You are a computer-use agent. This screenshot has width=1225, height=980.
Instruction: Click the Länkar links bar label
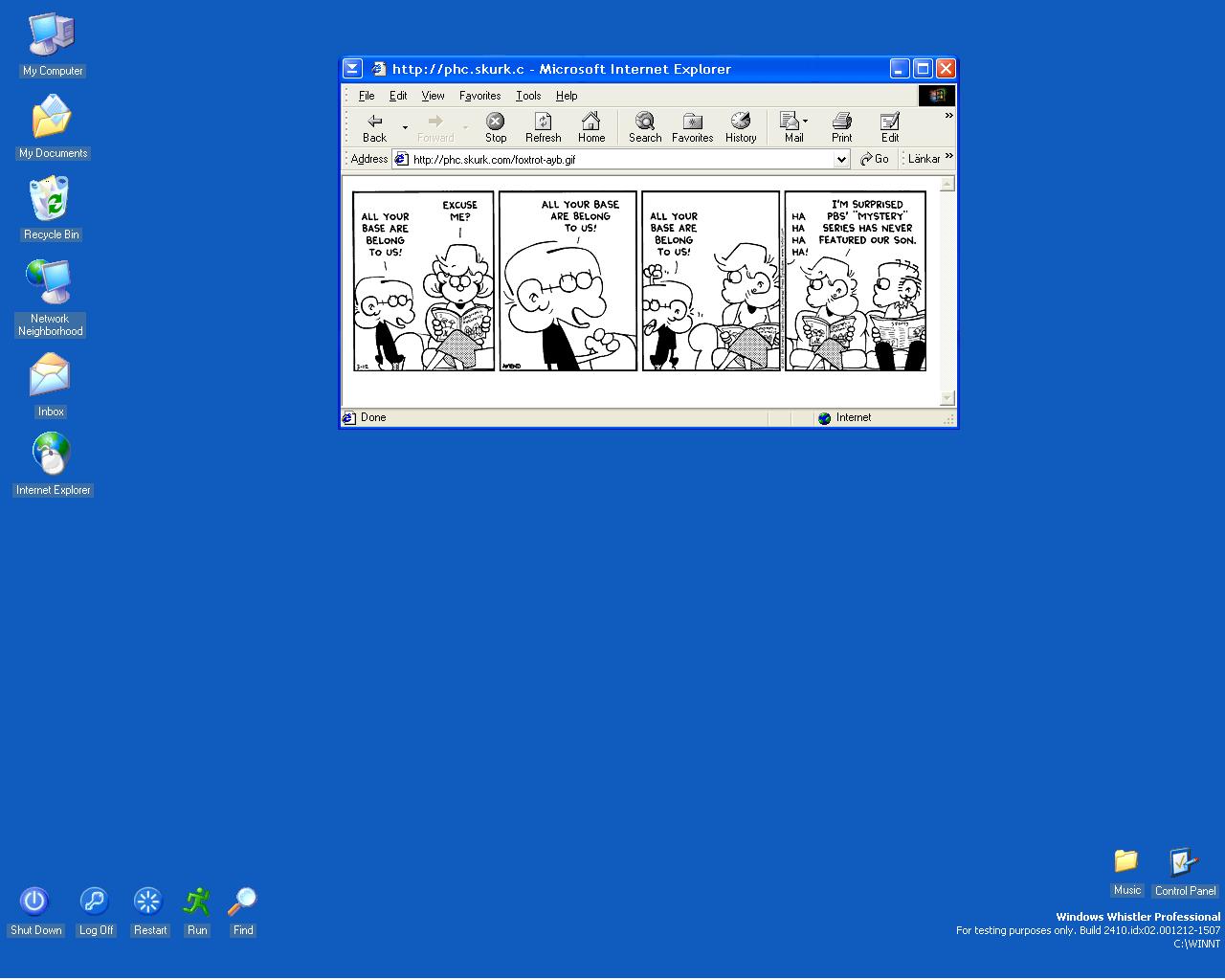coord(924,159)
